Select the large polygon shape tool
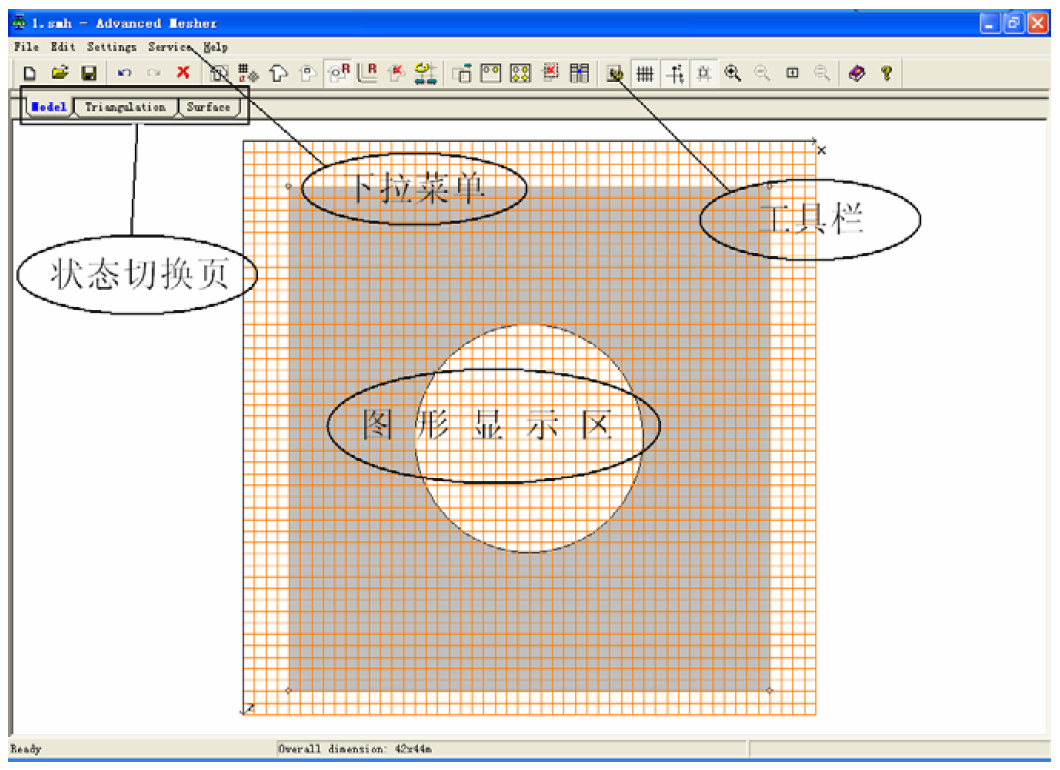This screenshot has height=770, width=1060. [x=279, y=73]
